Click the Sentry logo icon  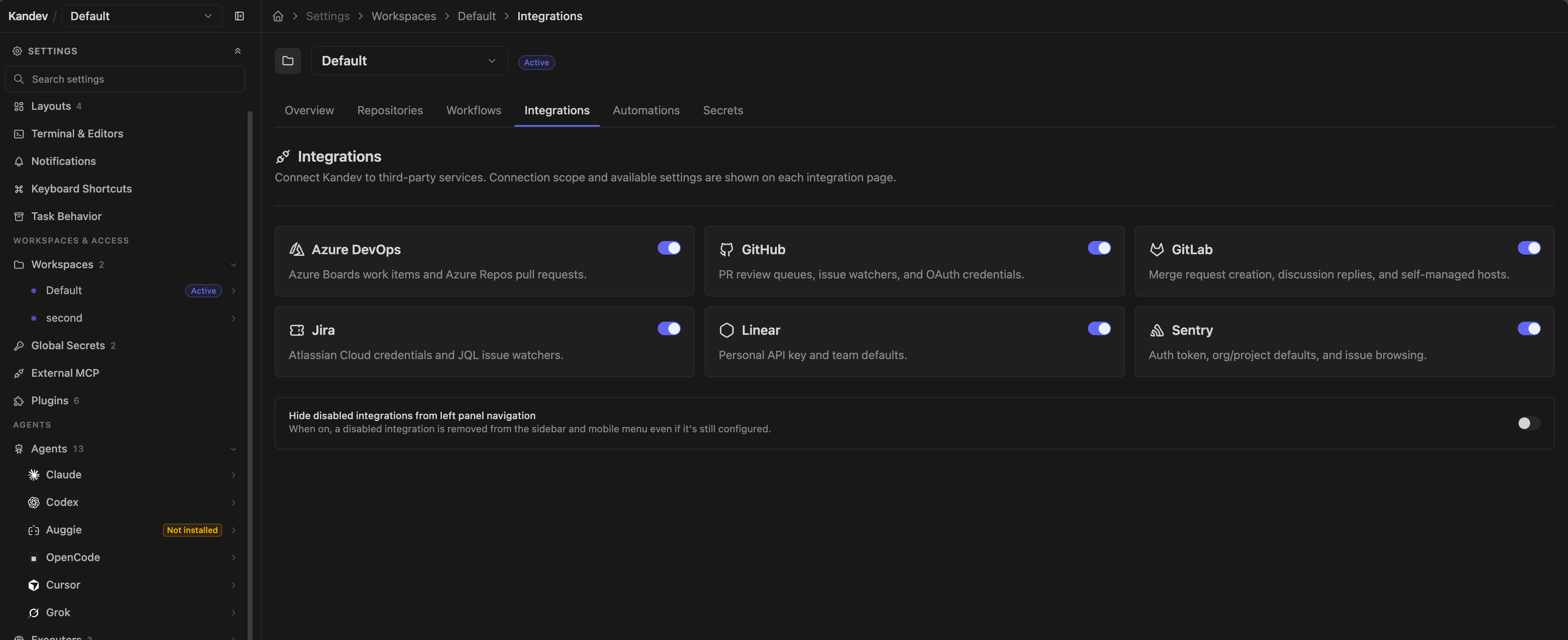1157,330
